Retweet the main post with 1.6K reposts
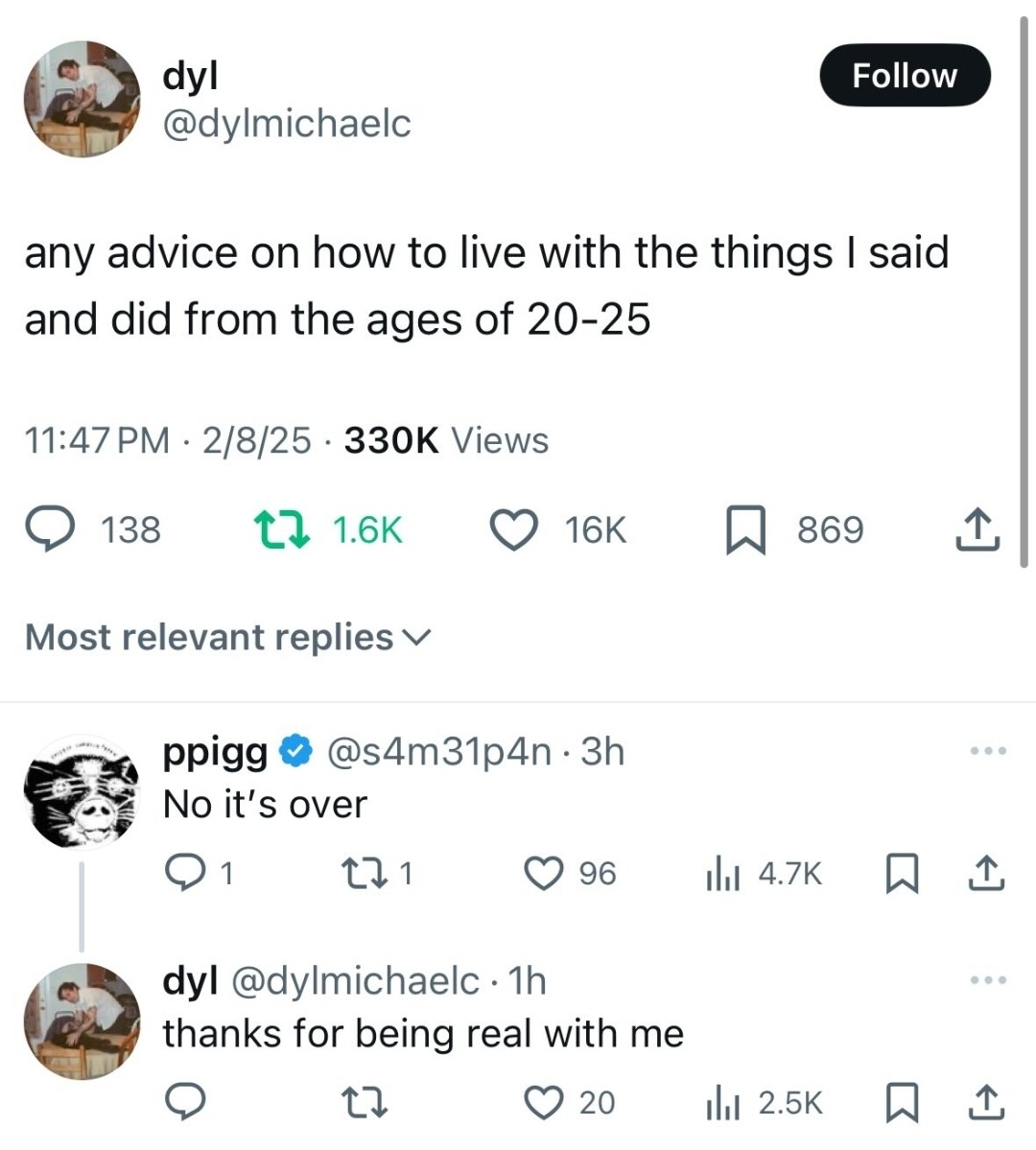Screen dimensions: 1036x1150 tap(279, 529)
